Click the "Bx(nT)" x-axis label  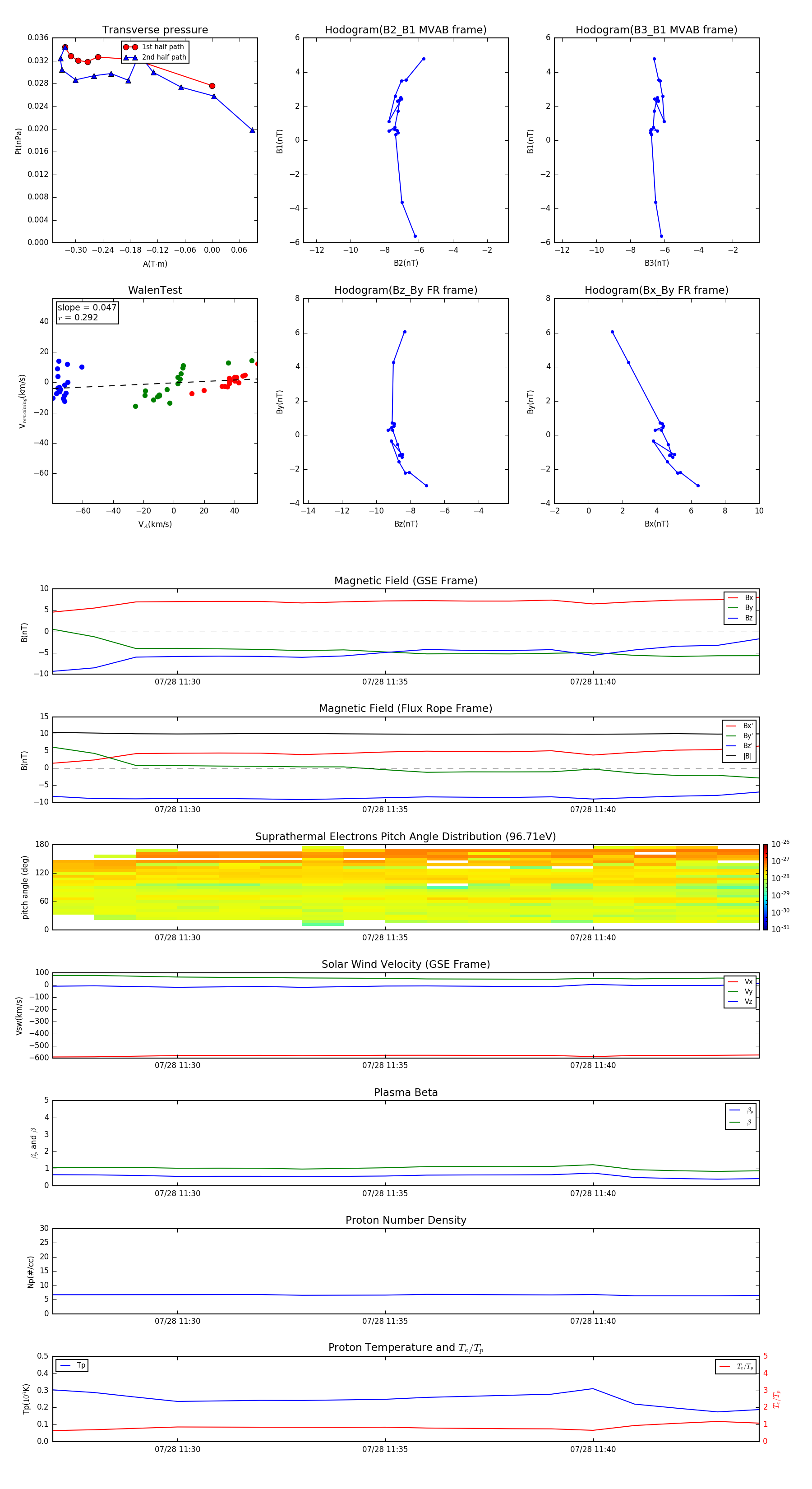pos(656,524)
